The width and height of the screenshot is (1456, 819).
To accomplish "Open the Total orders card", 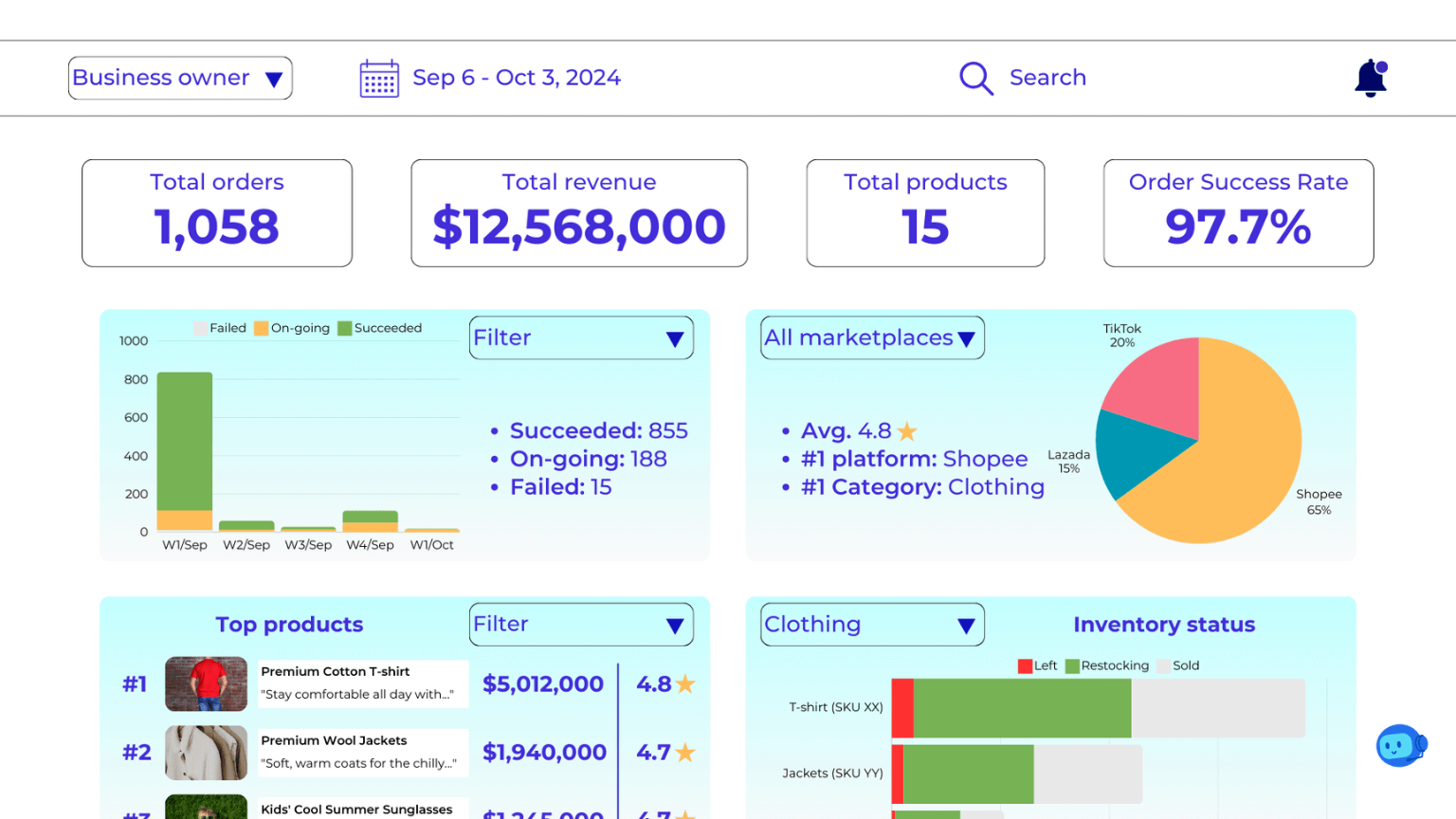I will (217, 213).
